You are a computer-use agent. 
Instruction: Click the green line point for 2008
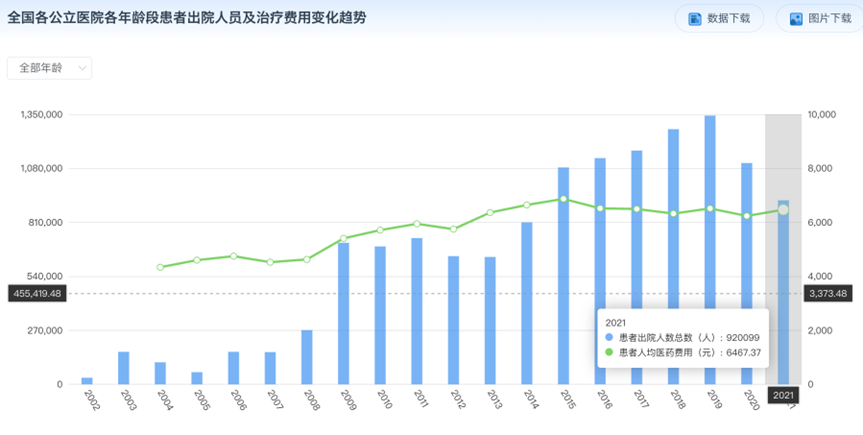307,259
